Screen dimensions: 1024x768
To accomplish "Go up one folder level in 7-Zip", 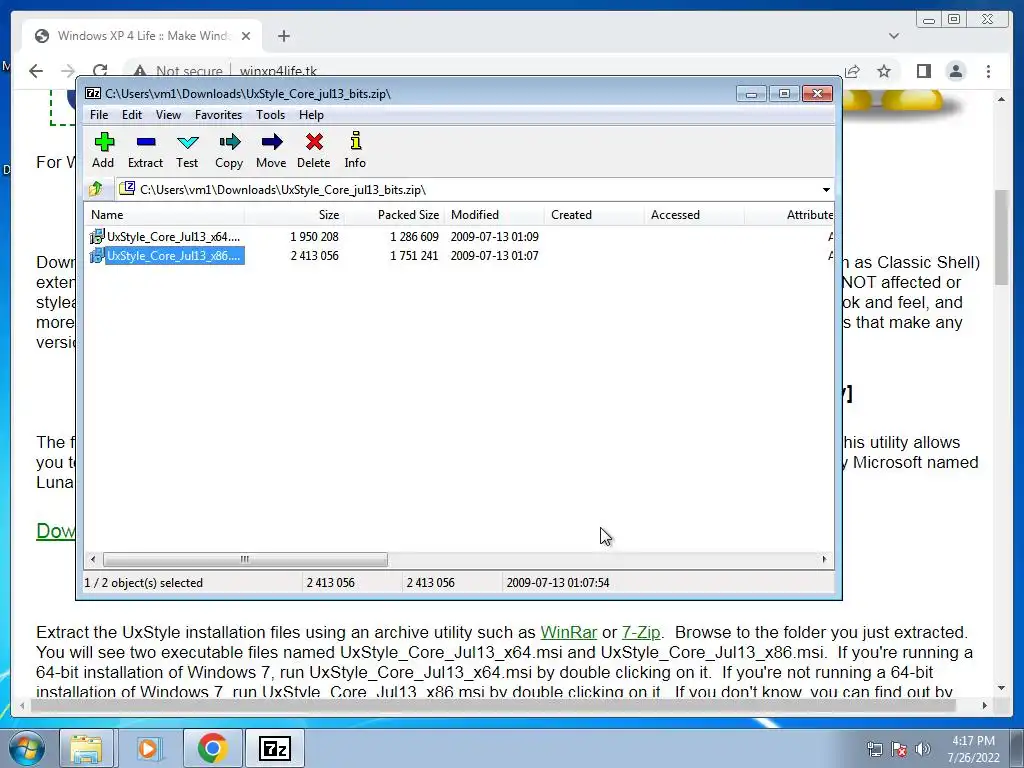I will (x=95, y=189).
